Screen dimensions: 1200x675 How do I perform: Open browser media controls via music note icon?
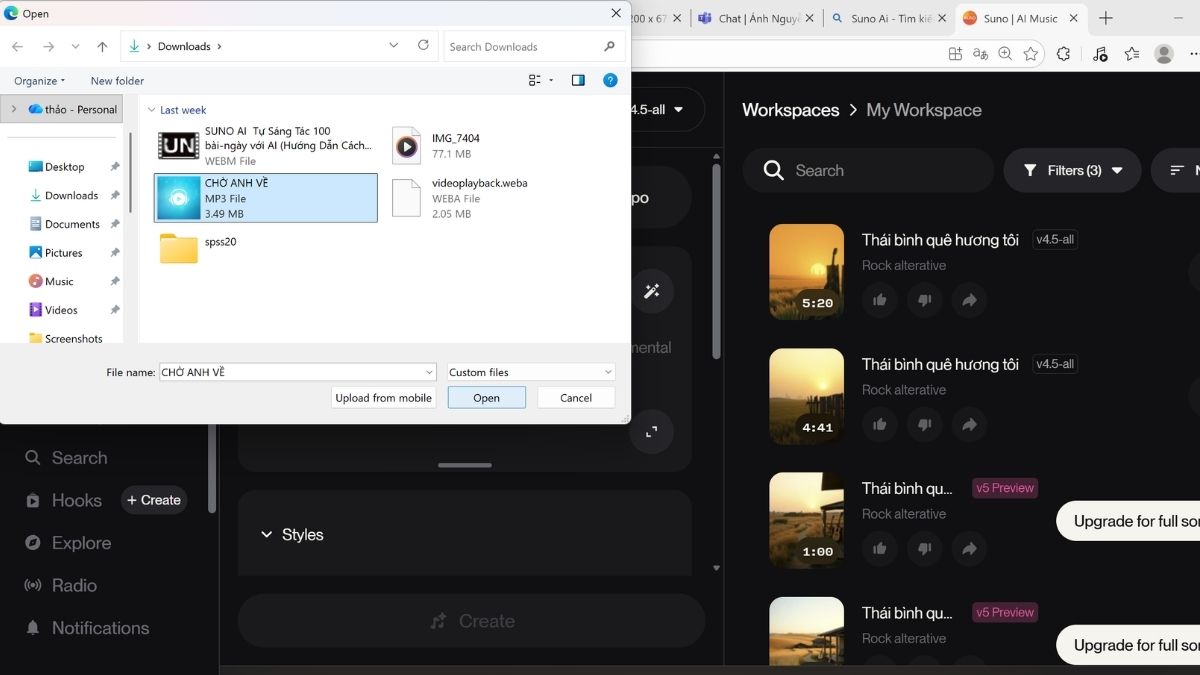click(x=1100, y=53)
